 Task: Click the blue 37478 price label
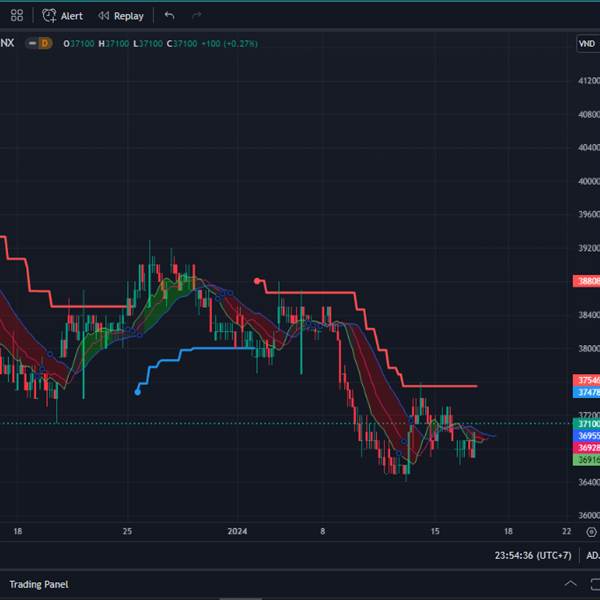click(586, 392)
